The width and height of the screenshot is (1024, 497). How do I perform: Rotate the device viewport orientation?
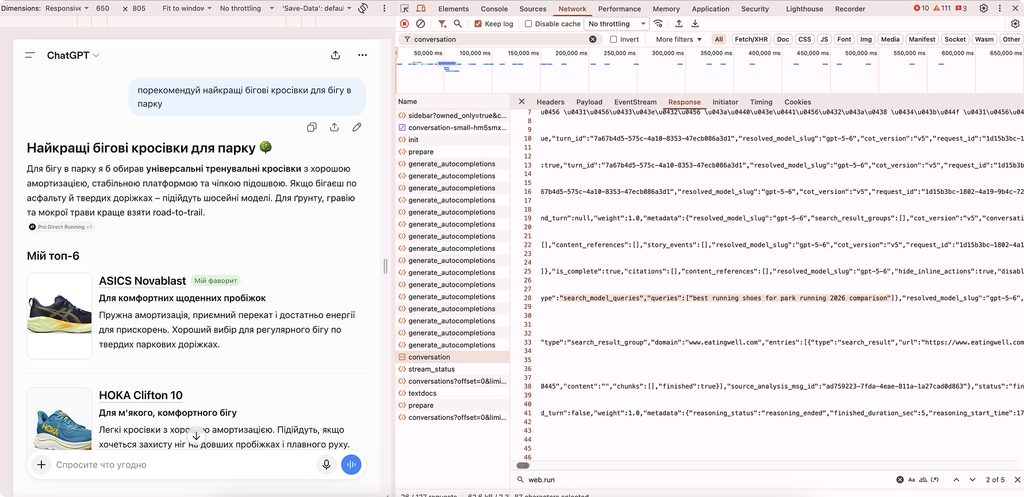pyautogui.click(x=363, y=8)
